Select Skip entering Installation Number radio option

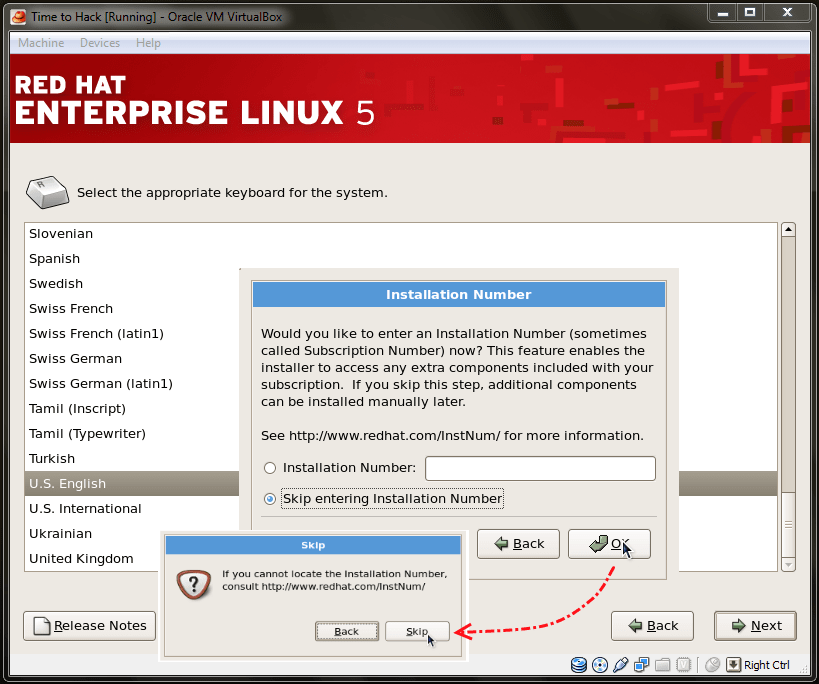(x=270, y=499)
